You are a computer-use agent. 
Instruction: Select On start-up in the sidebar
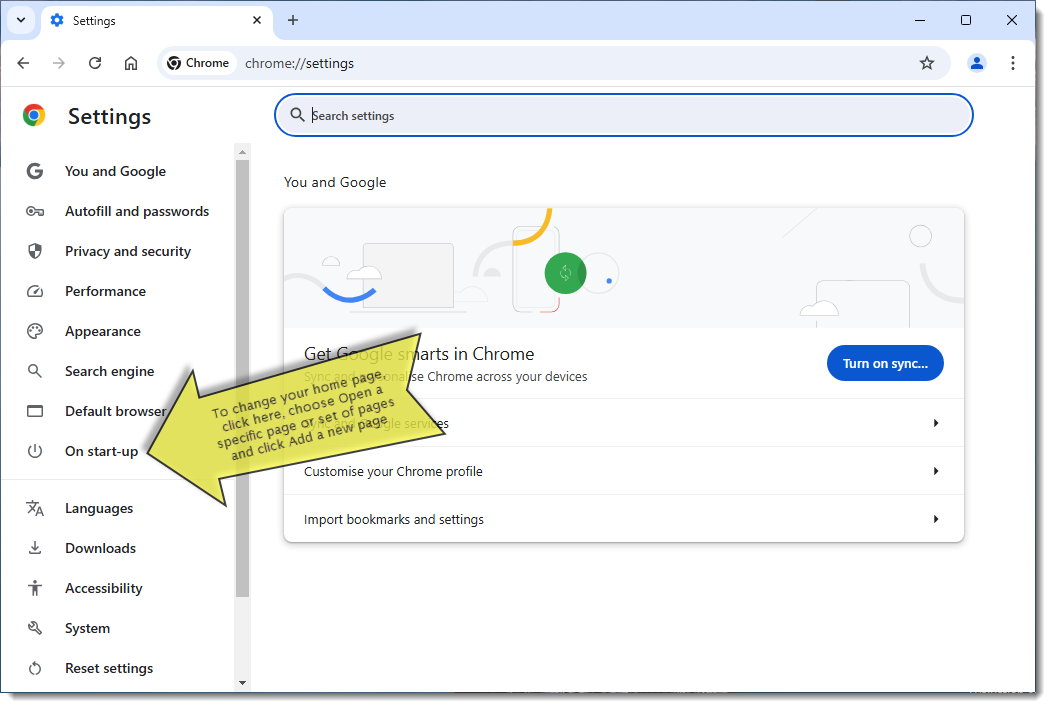pyautogui.click(x=103, y=451)
